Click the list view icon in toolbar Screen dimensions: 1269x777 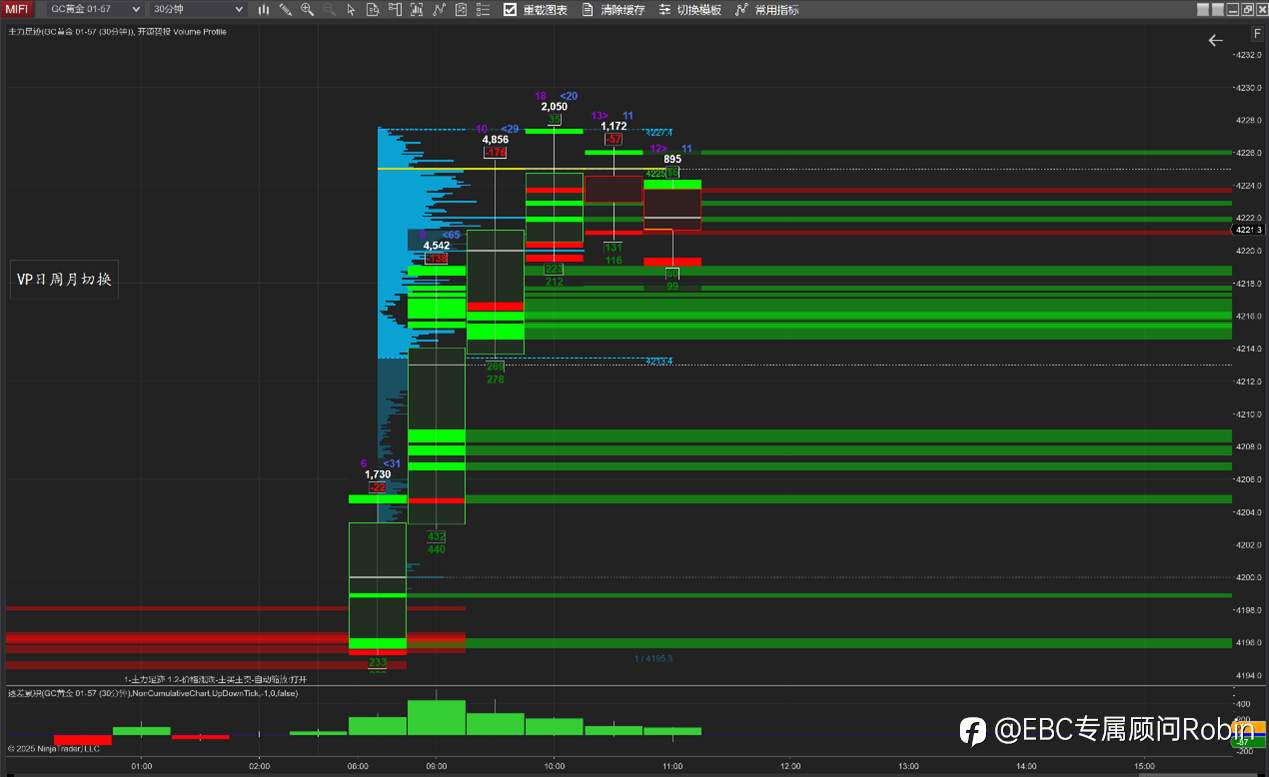(483, 9)
